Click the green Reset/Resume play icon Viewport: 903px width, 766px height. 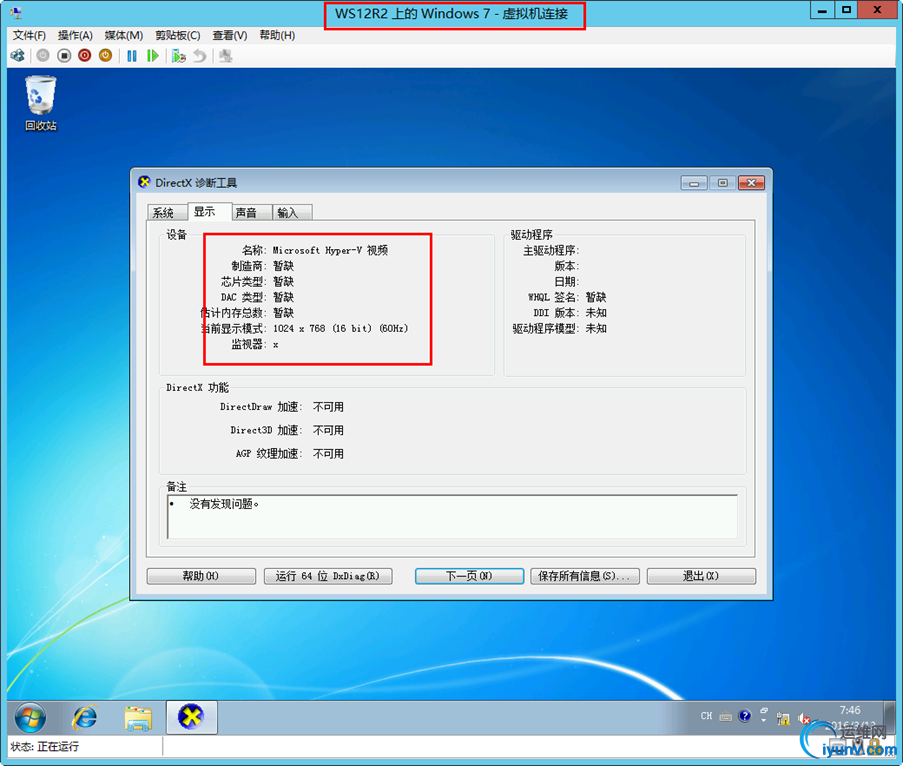click(x=153, y=56)
